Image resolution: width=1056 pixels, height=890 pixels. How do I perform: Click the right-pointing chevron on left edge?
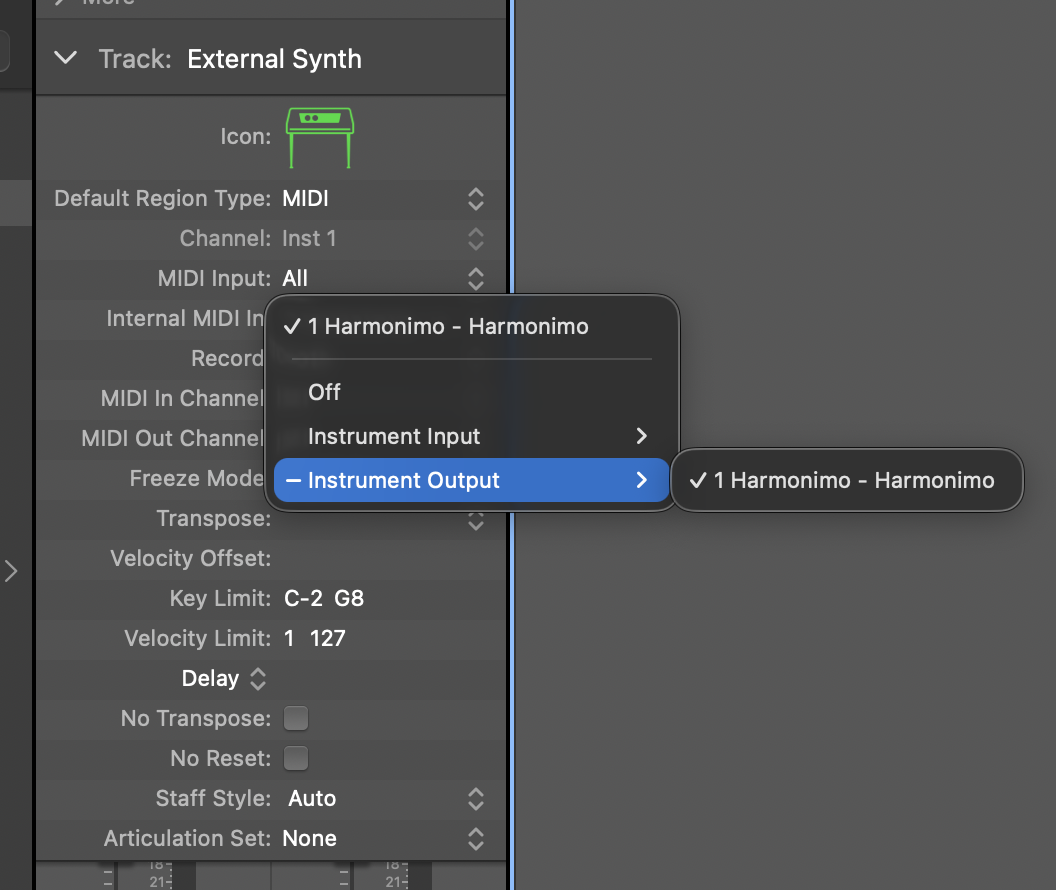pyautogui.click(x=11, y=572)
